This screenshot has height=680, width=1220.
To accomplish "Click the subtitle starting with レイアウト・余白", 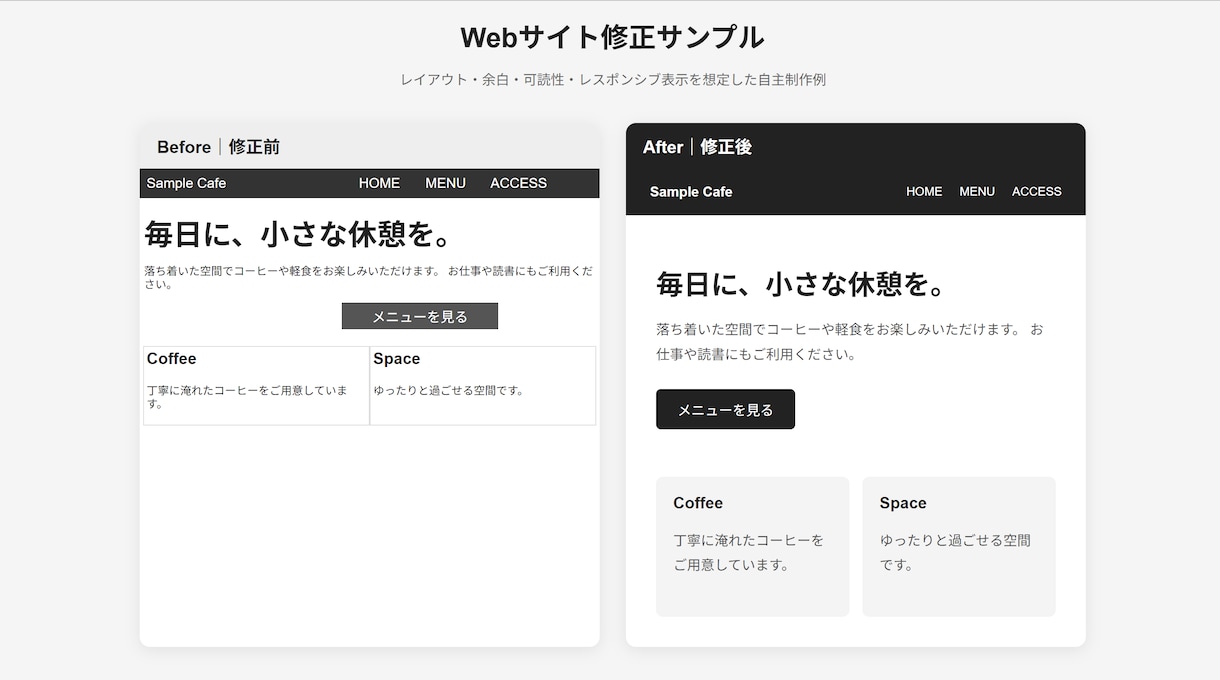I will click(x=613, y=80).
